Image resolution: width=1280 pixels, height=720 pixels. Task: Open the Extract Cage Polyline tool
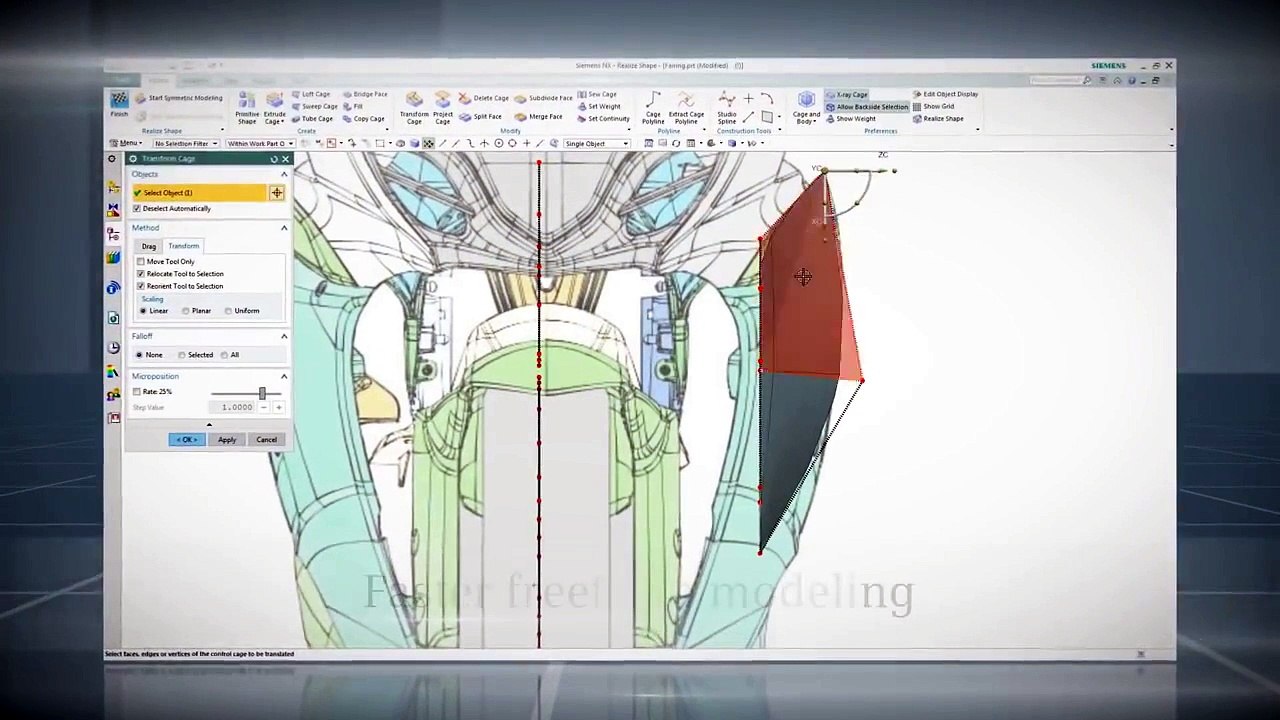[x=686, y=107]
